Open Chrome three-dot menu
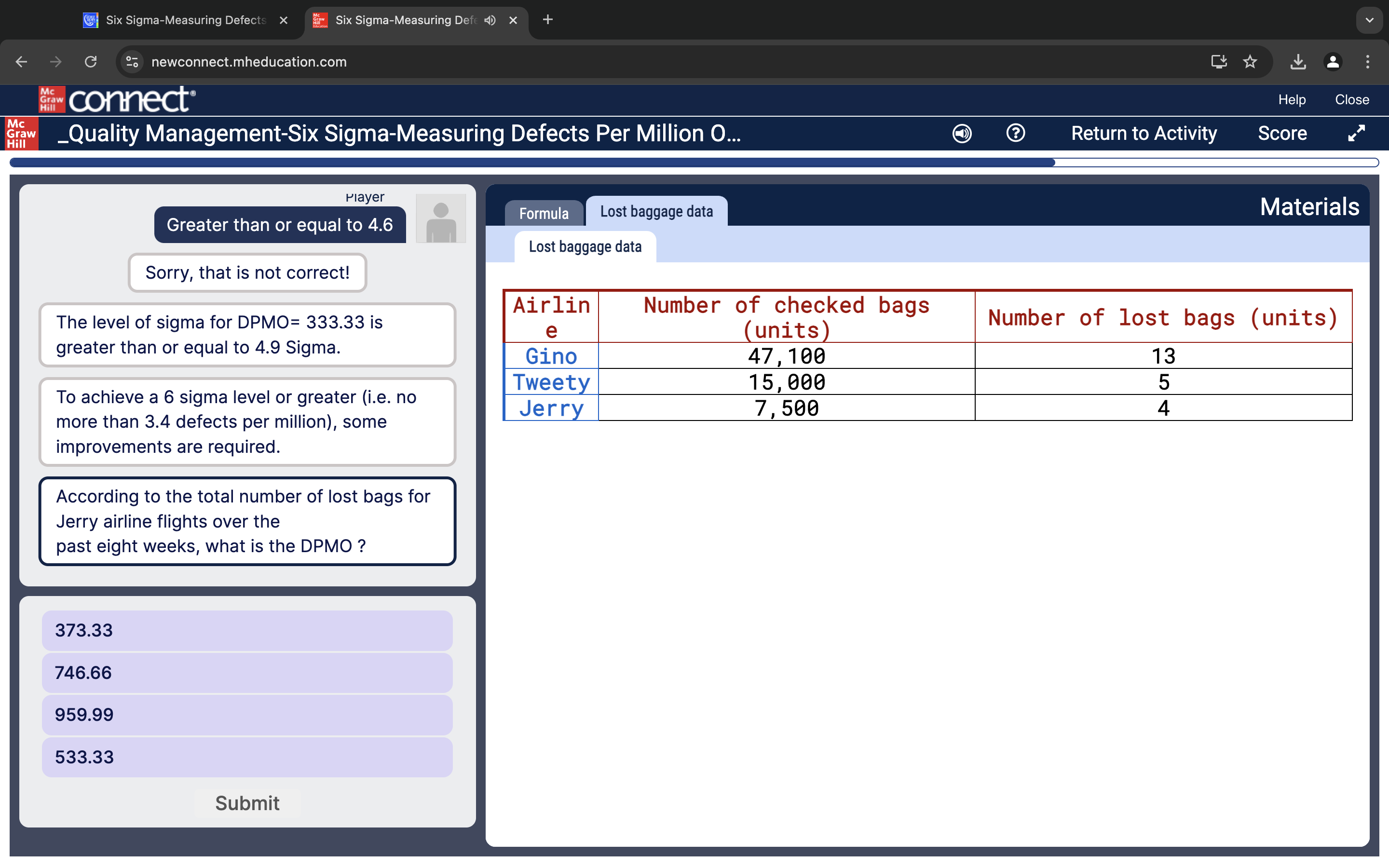 click(1368, 61)
